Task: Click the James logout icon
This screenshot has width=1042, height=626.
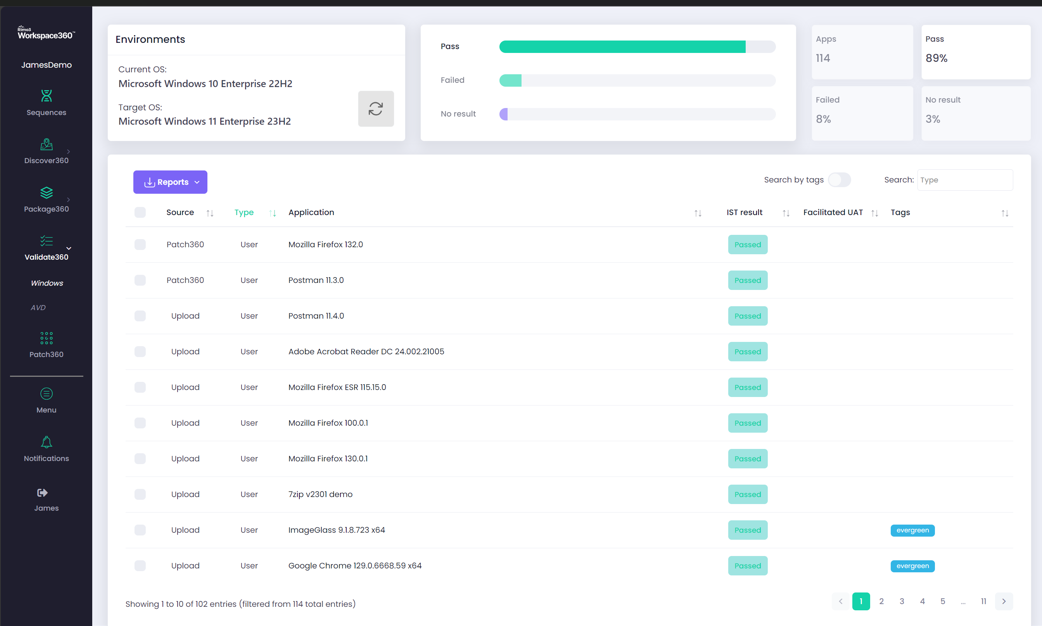Action: pyautogui.click(x=43, y=493)
